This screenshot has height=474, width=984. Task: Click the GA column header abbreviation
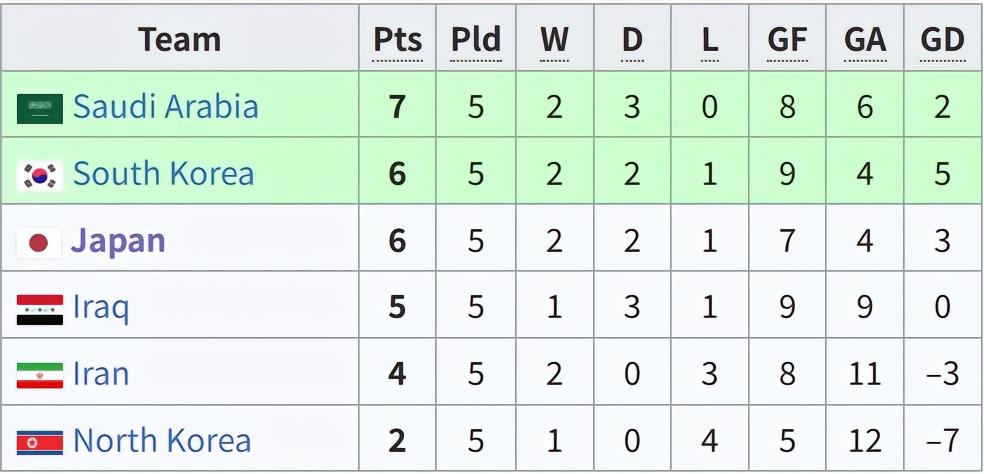(865, 39)
